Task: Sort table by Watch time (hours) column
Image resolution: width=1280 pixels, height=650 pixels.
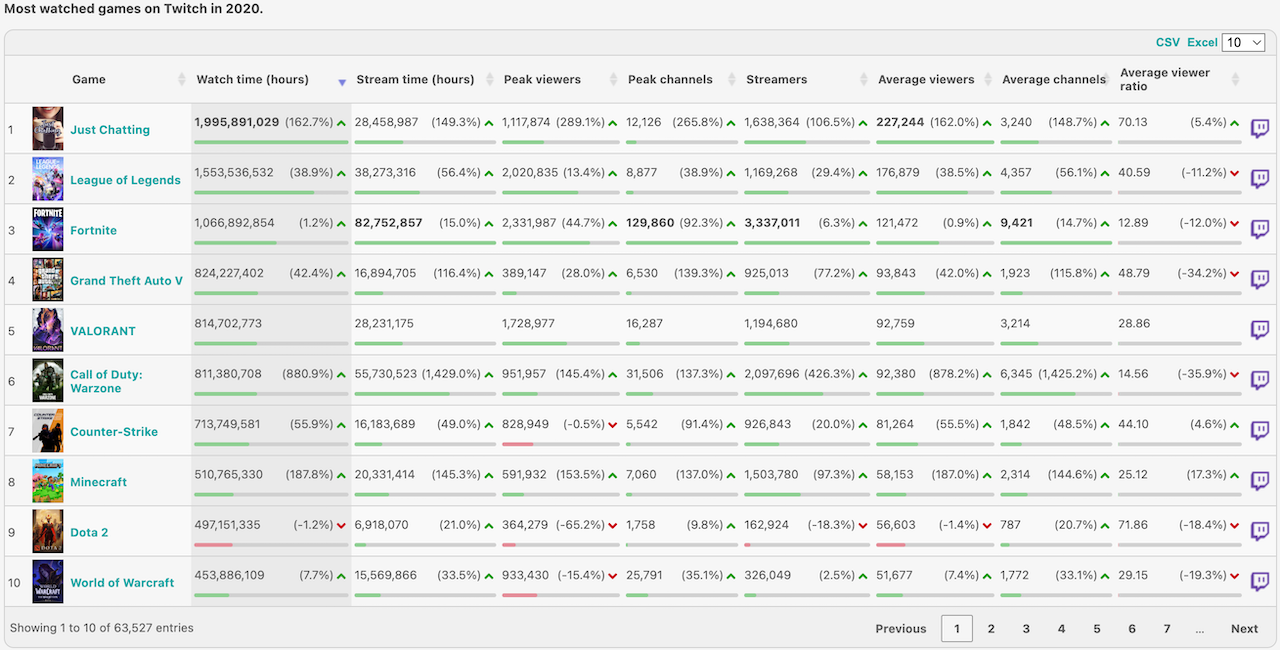Action: point(252,80)
